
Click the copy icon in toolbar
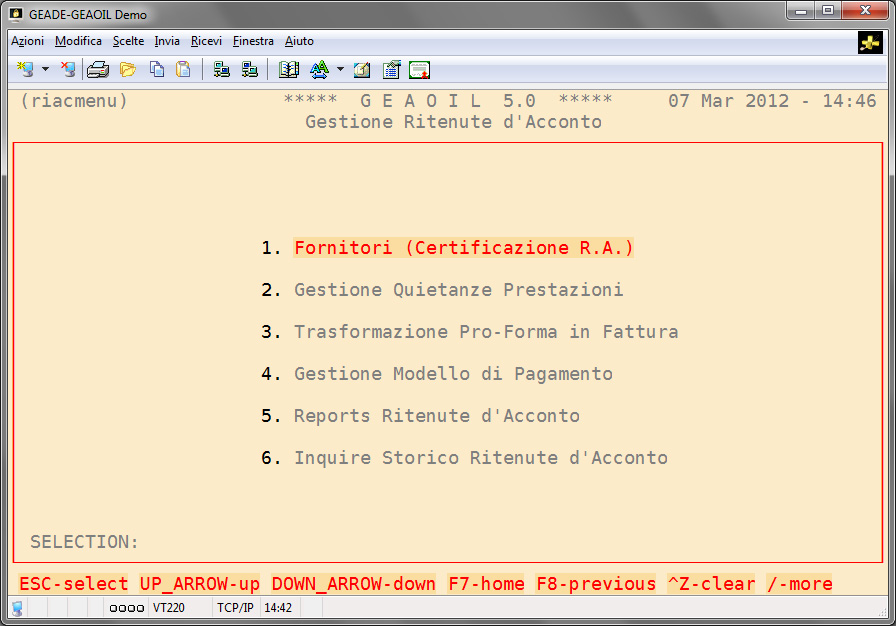(157, 69)
